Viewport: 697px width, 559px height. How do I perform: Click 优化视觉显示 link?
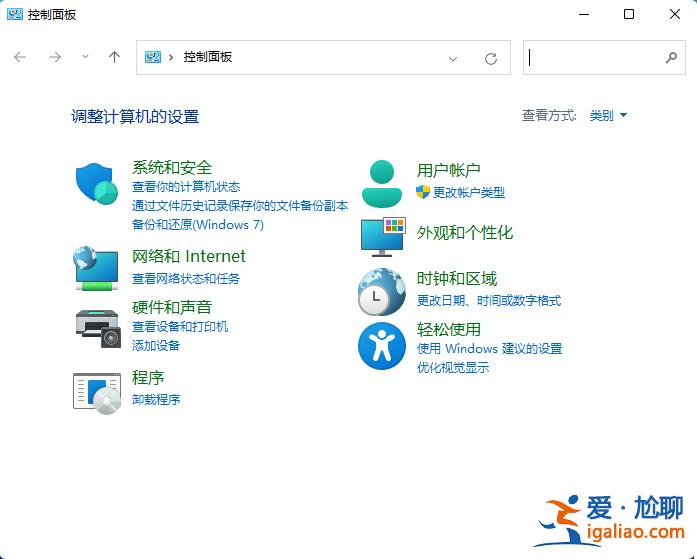click(453, 367)
